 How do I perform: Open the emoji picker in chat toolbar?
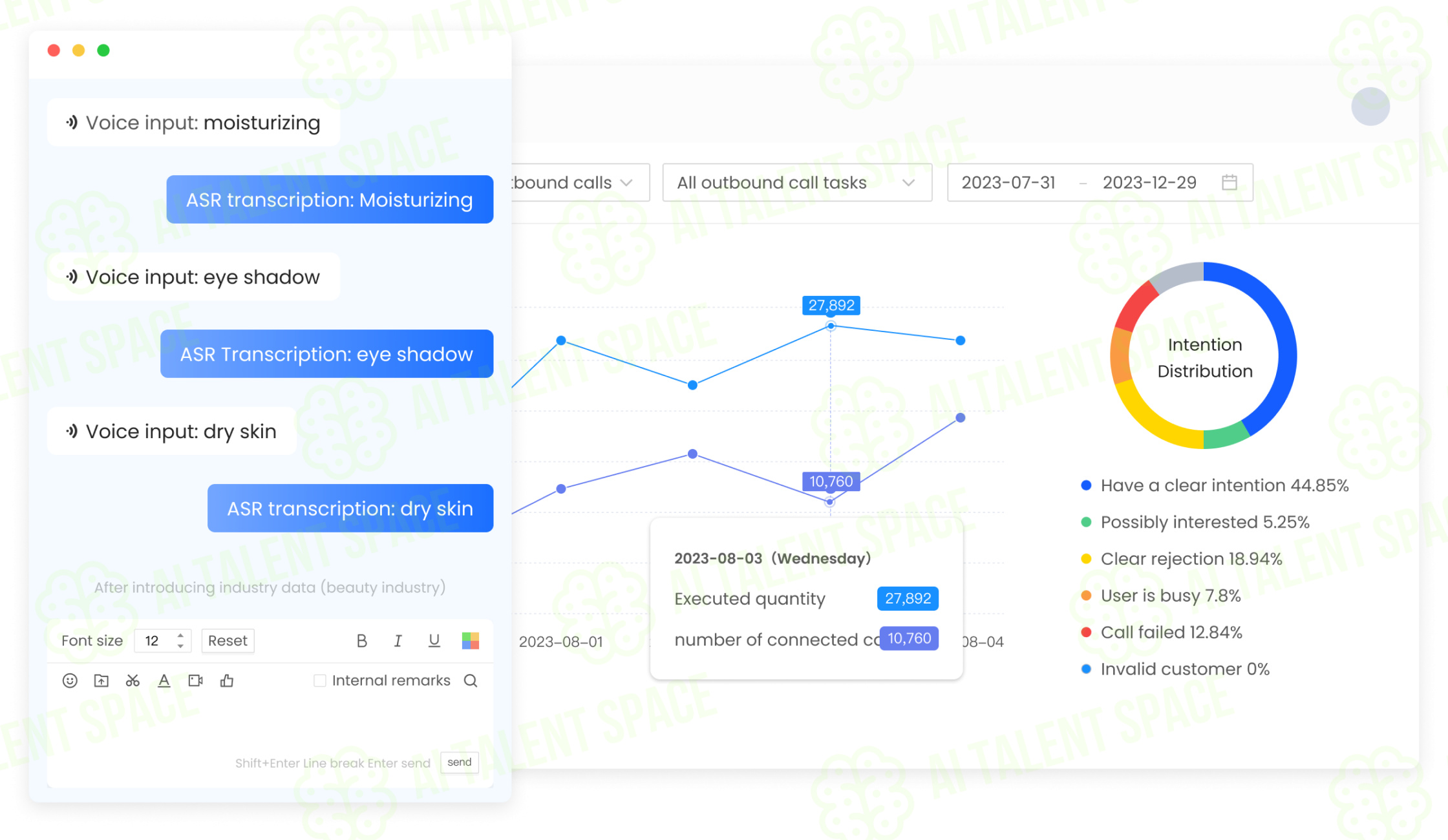[x=70, y=680]
